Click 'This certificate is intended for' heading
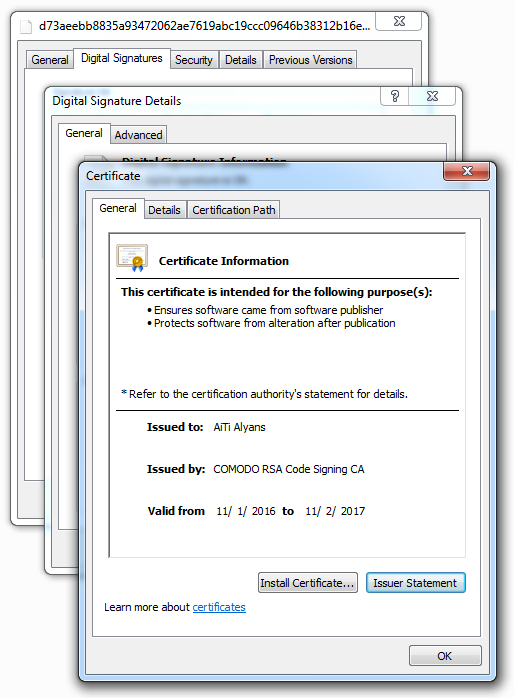Screen dimensions: 514x698 click(x=277, y=292)
